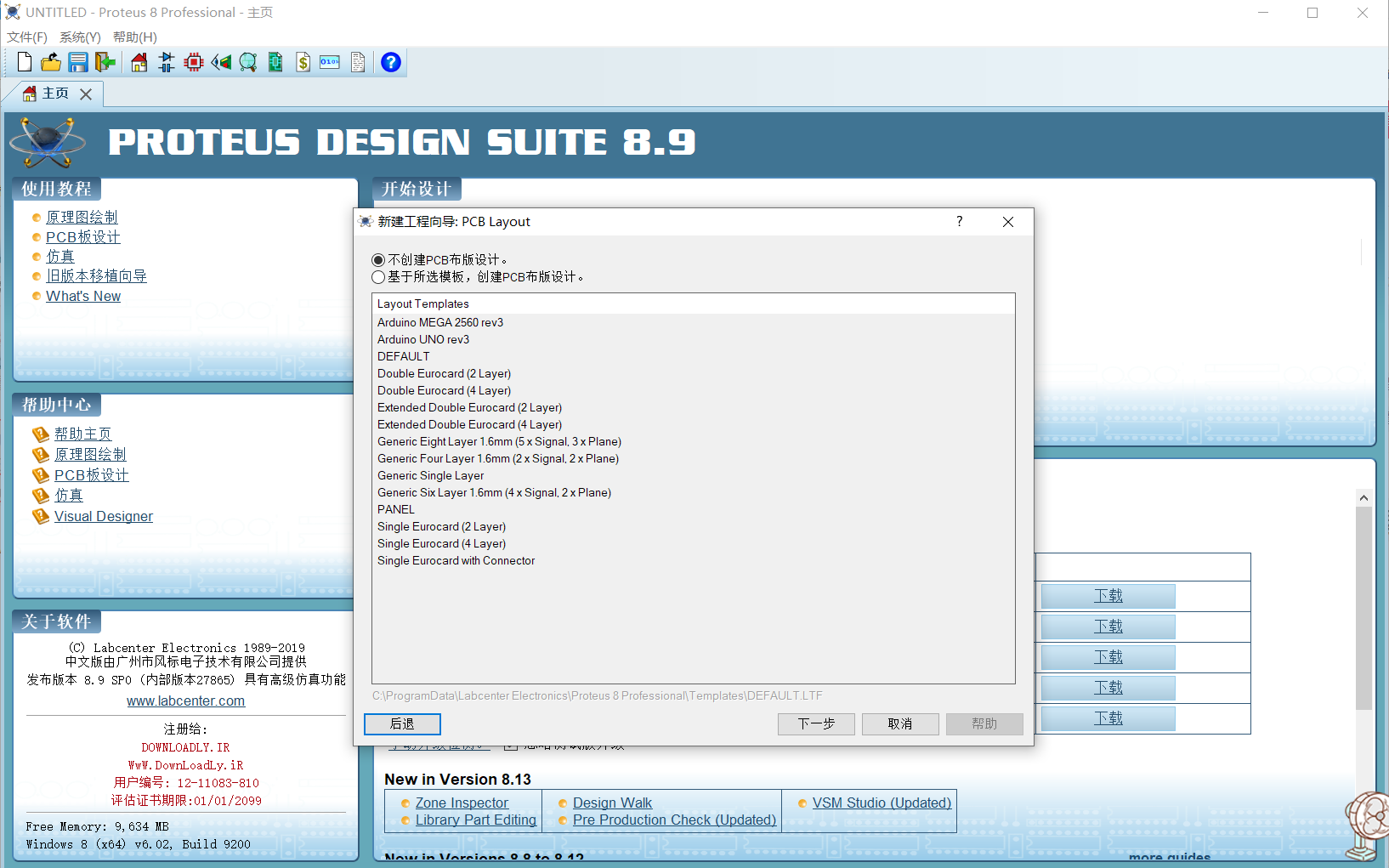
Task: Open Design Explorer green sheet icon
Action: pyautogui.click(x=275, y=62)
